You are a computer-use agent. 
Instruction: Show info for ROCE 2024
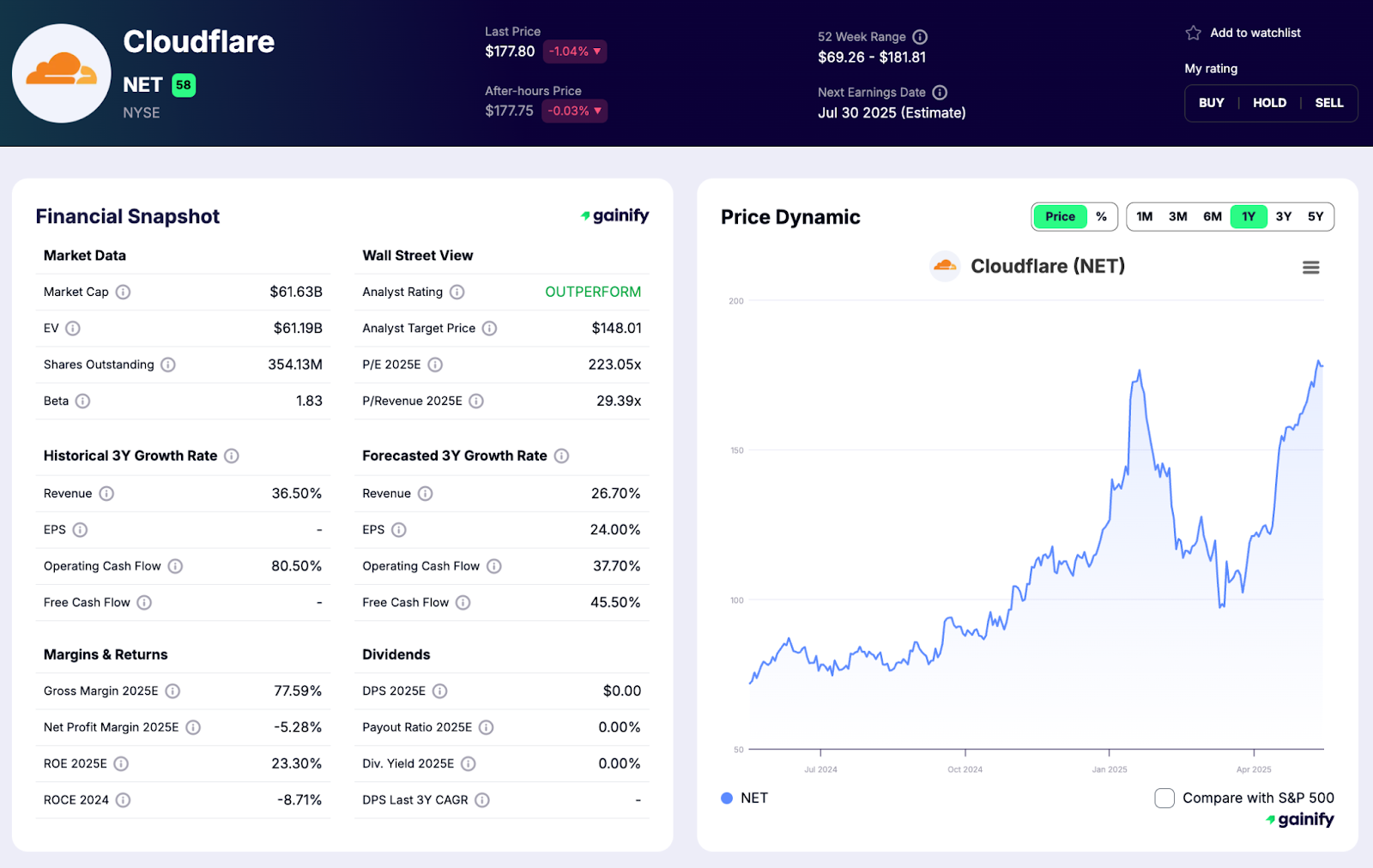124,800
